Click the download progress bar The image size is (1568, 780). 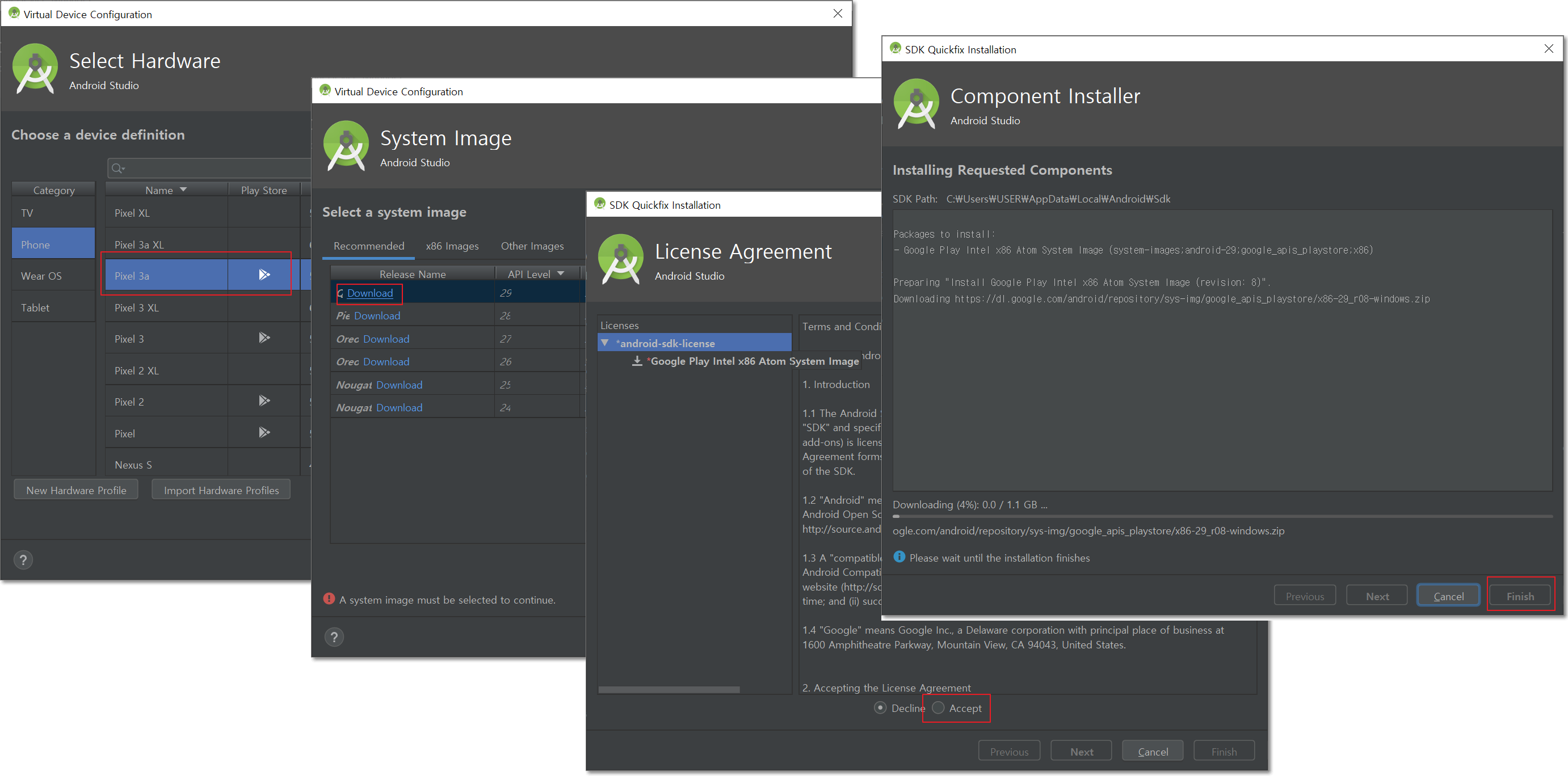[x=1222, y=517]
